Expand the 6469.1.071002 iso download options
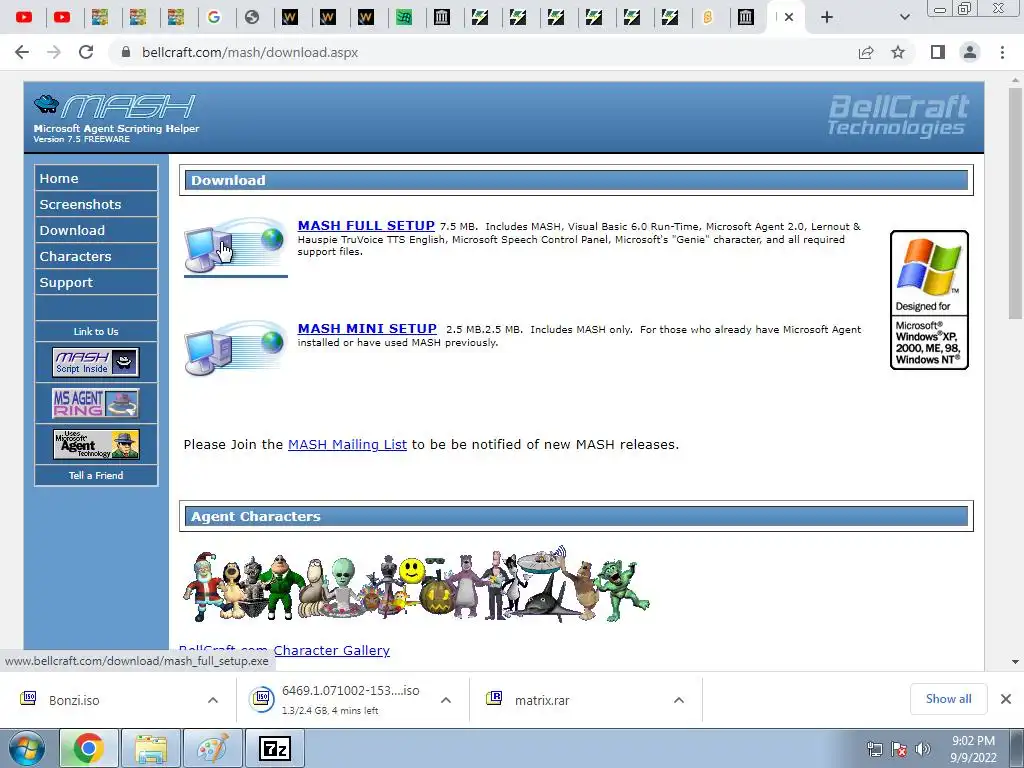 click(x=446, y=700)
